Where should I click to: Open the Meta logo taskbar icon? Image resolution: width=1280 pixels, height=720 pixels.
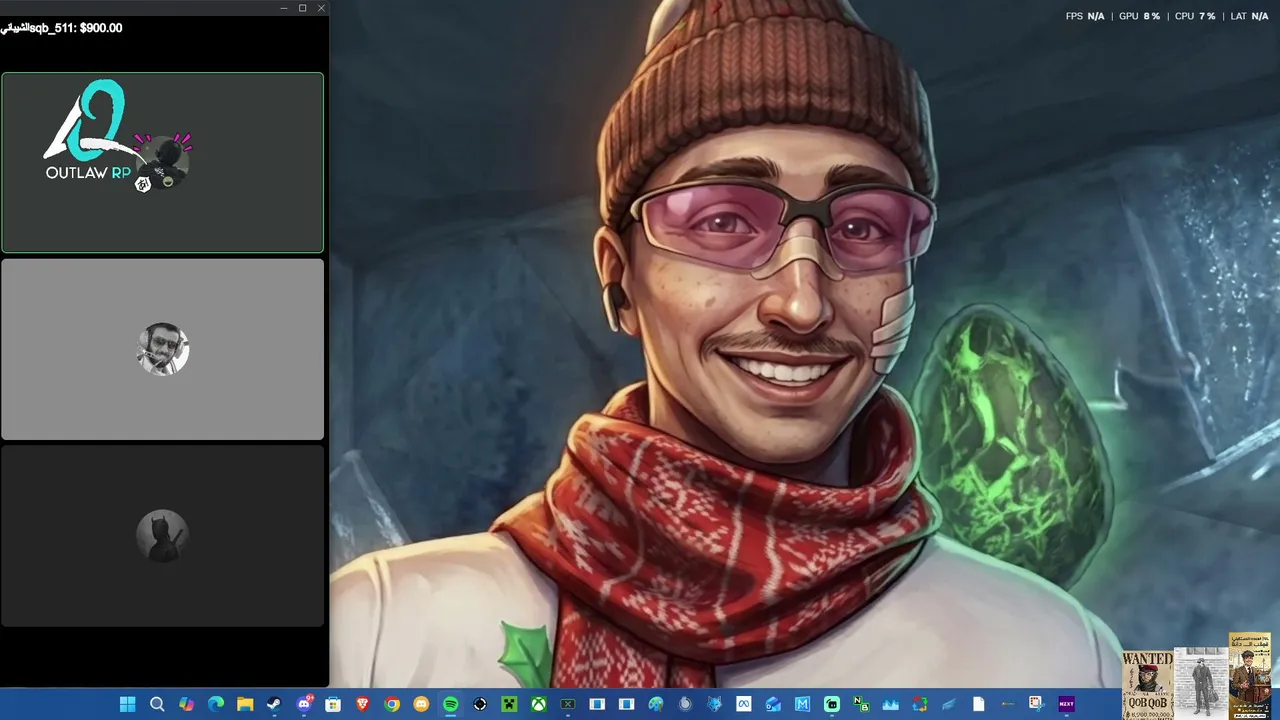pos(743,704)
